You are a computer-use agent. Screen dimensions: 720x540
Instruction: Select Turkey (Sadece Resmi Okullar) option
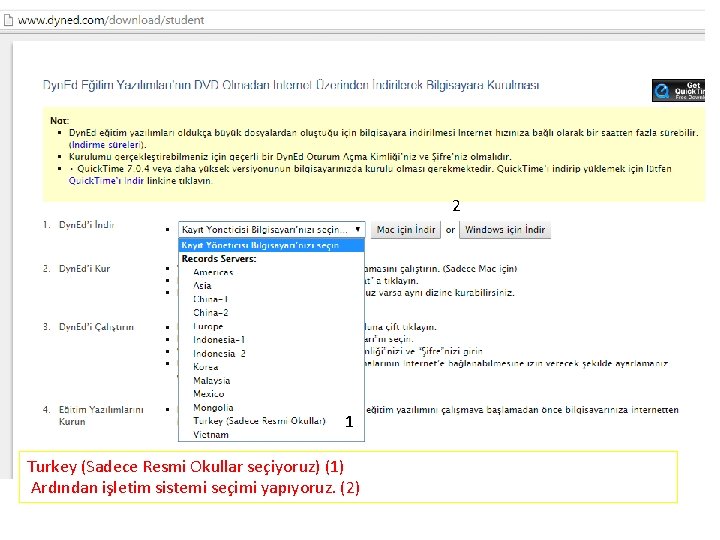tap(259, 421)
